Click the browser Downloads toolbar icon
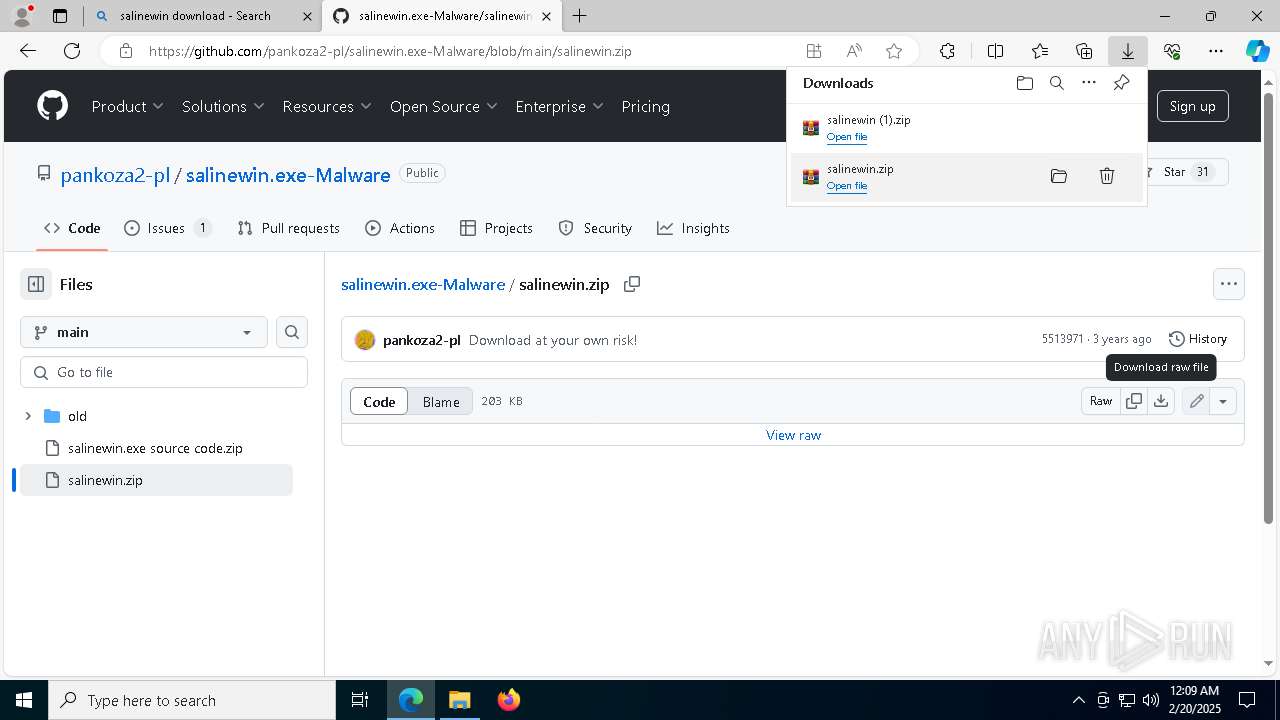 click(1127, 51)
